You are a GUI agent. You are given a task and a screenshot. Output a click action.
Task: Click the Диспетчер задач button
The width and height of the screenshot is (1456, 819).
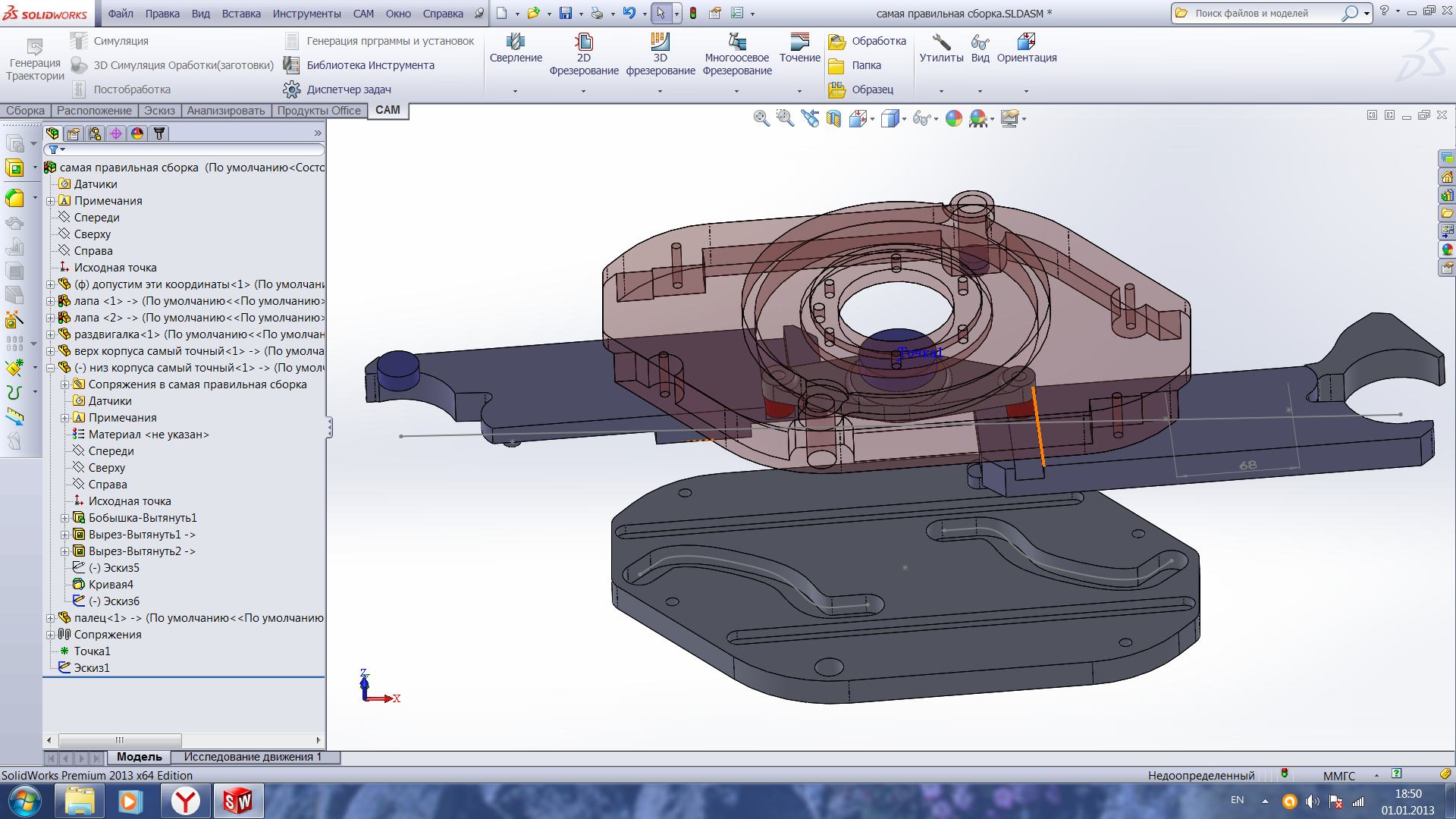[348, 89]
